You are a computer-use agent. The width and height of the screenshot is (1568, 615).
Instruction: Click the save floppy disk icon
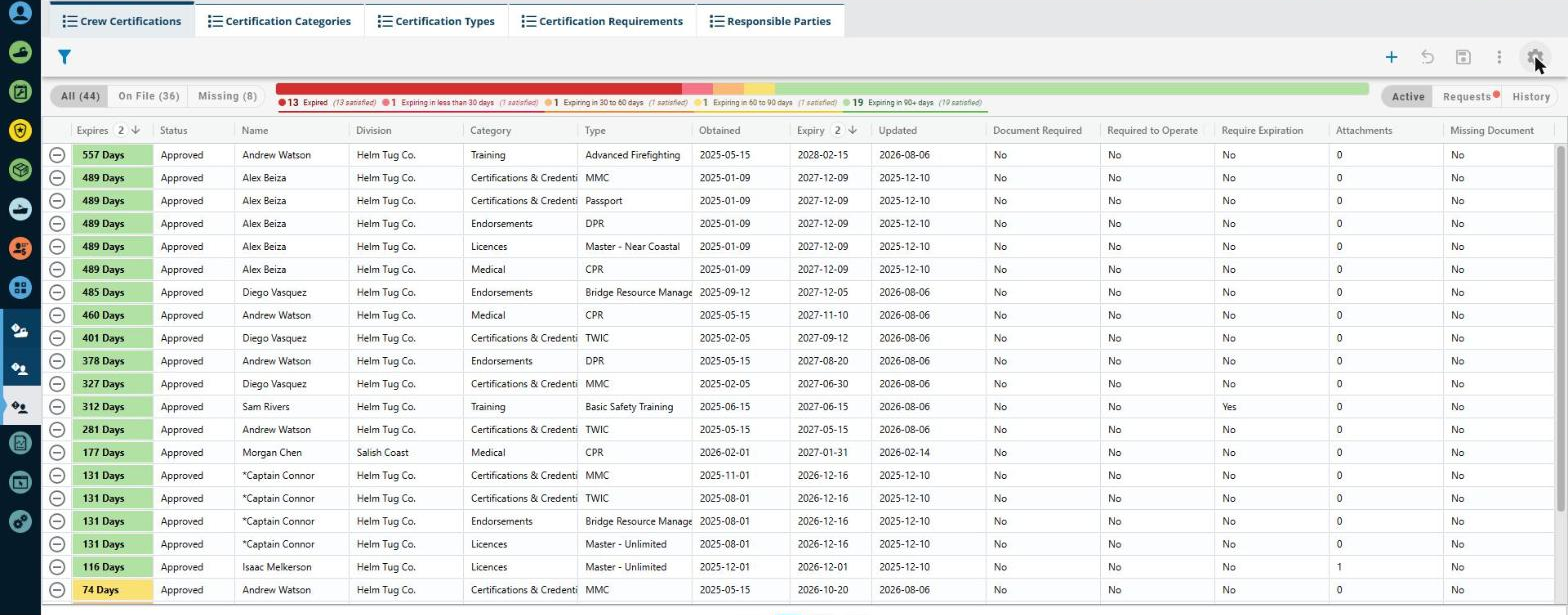click(x=1463, y=57)
